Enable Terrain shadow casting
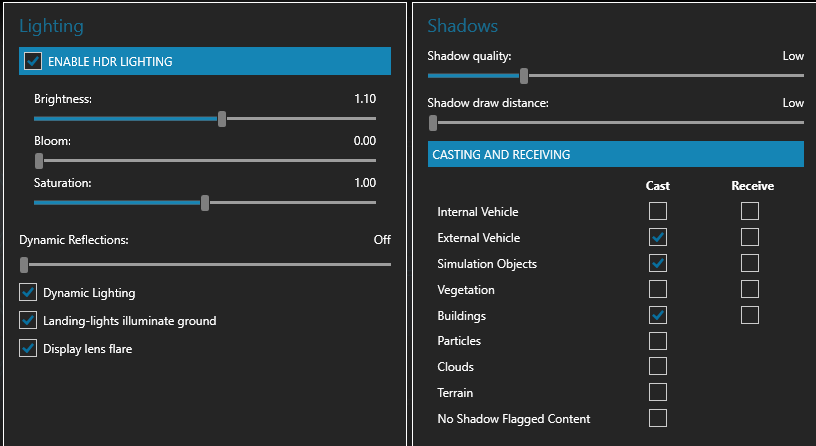 pyautogui.click(x=658, y=393)
